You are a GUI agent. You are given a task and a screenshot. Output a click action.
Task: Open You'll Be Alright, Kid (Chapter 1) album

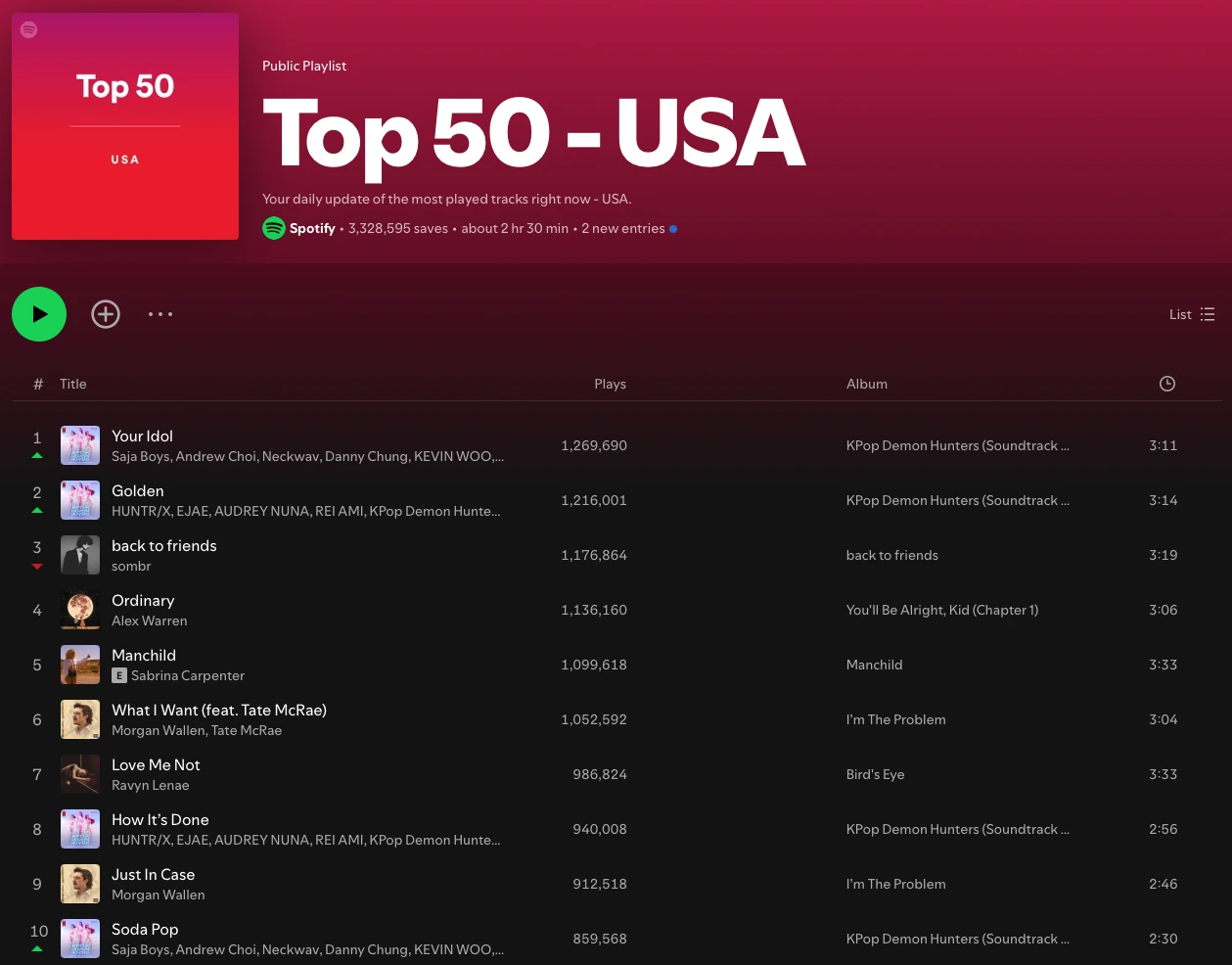pyautogui.click(x=942, y=610)
